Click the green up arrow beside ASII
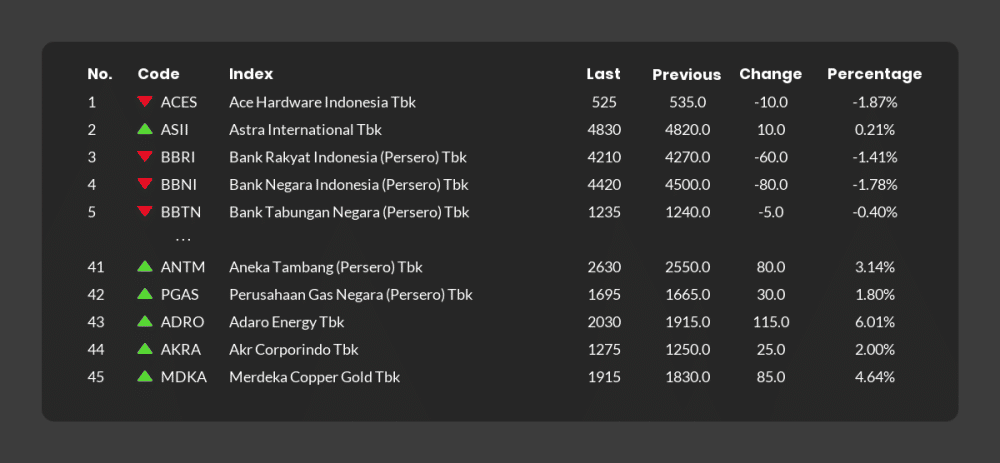The width and height of the screenshot is (1000, 463). tap(145, 129)
